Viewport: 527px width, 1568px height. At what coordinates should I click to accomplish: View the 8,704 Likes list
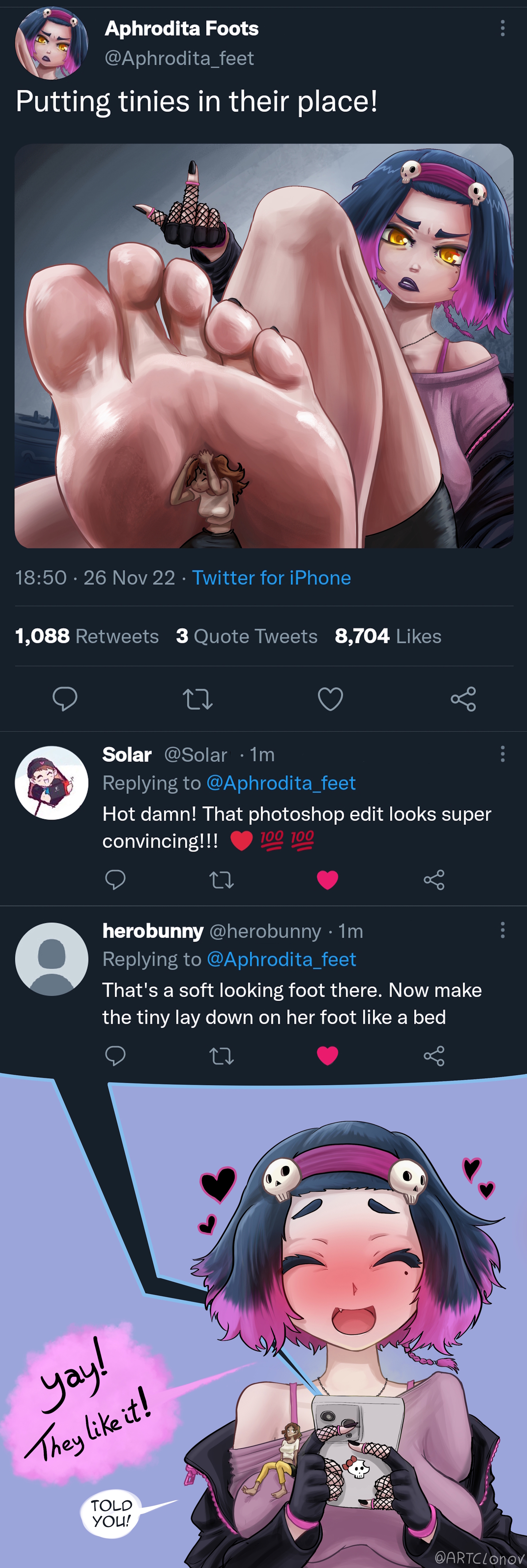coord(388,636)
